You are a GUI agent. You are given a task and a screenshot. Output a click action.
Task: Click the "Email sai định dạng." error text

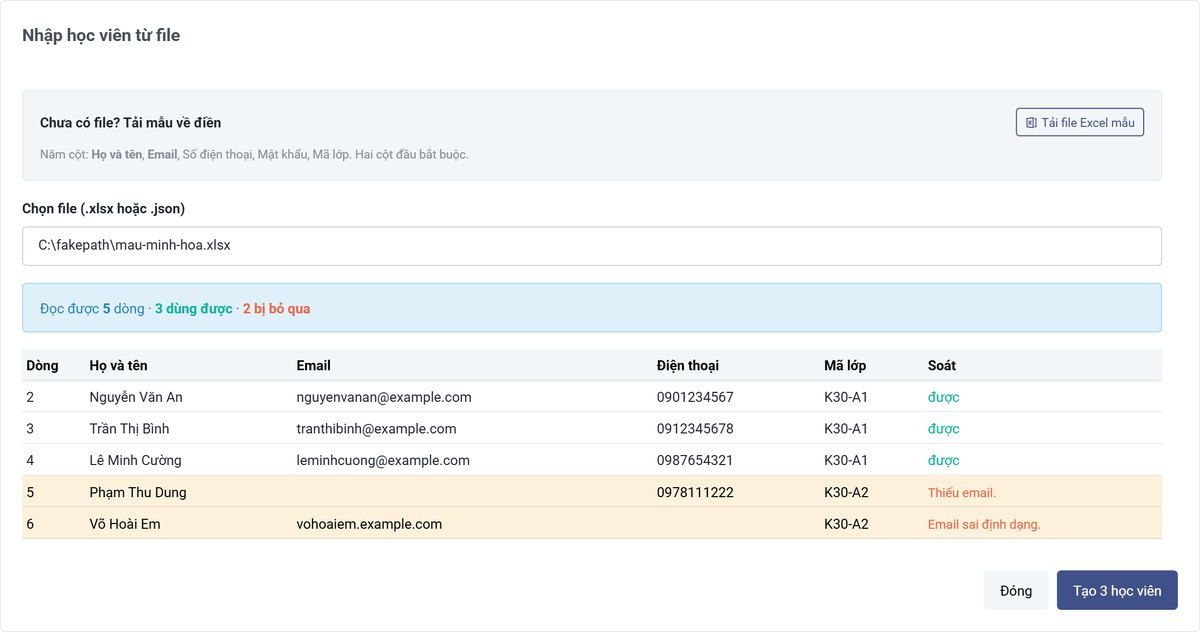984,525
